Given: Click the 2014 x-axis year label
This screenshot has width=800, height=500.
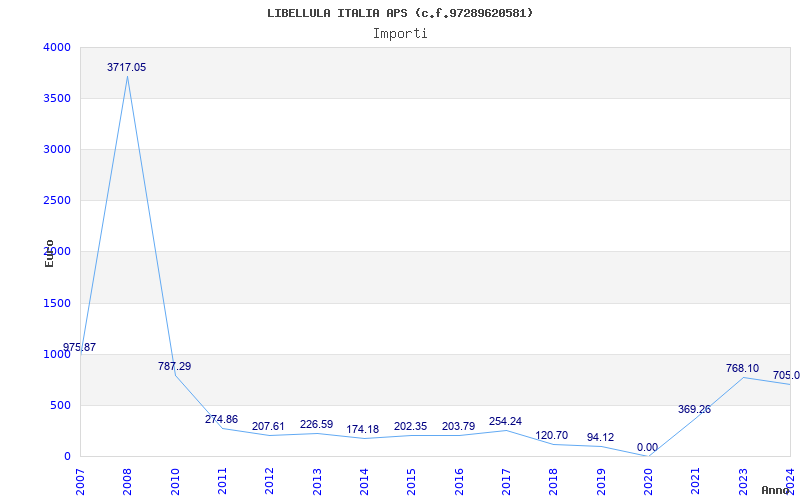Looking at the screenshot, I should (364, 482).
